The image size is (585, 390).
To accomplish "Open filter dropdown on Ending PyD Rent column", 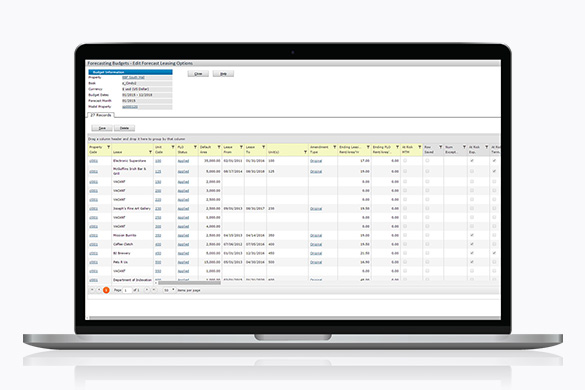I will point(397,147).
